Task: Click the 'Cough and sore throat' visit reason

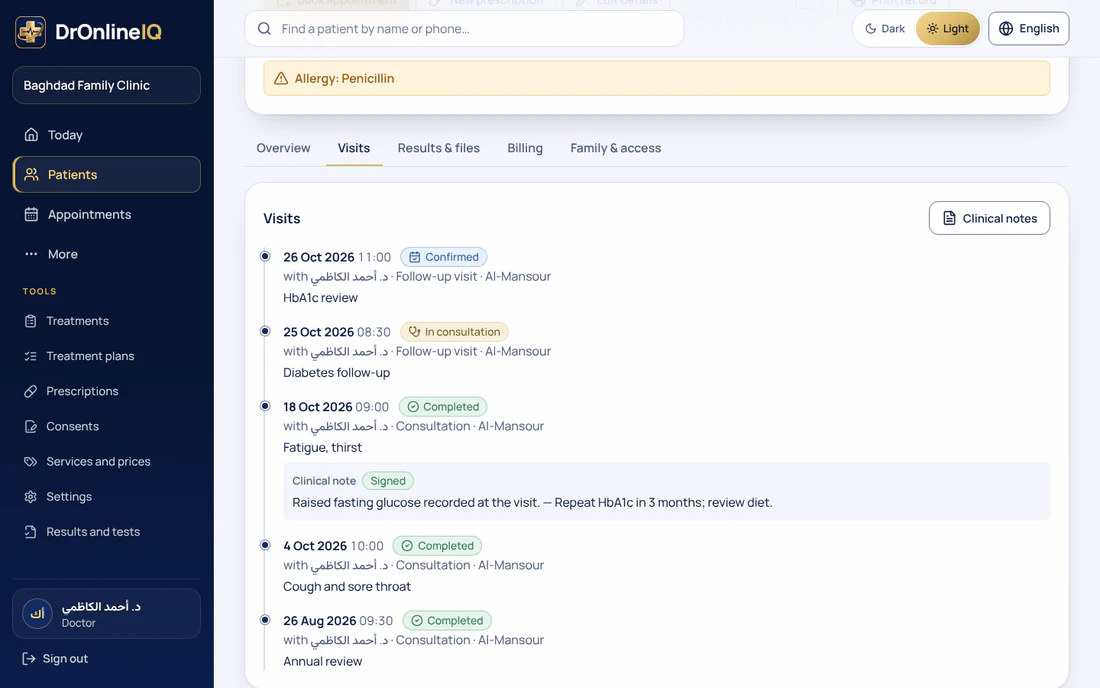Action: [347, 586]
